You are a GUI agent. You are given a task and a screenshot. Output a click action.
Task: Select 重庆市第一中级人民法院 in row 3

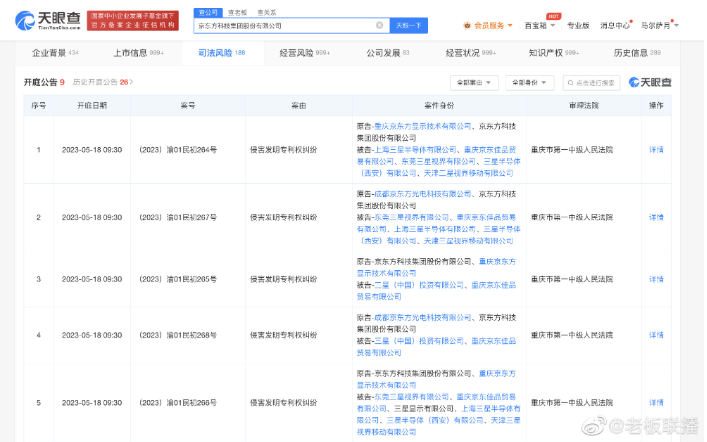pos(572,279)
